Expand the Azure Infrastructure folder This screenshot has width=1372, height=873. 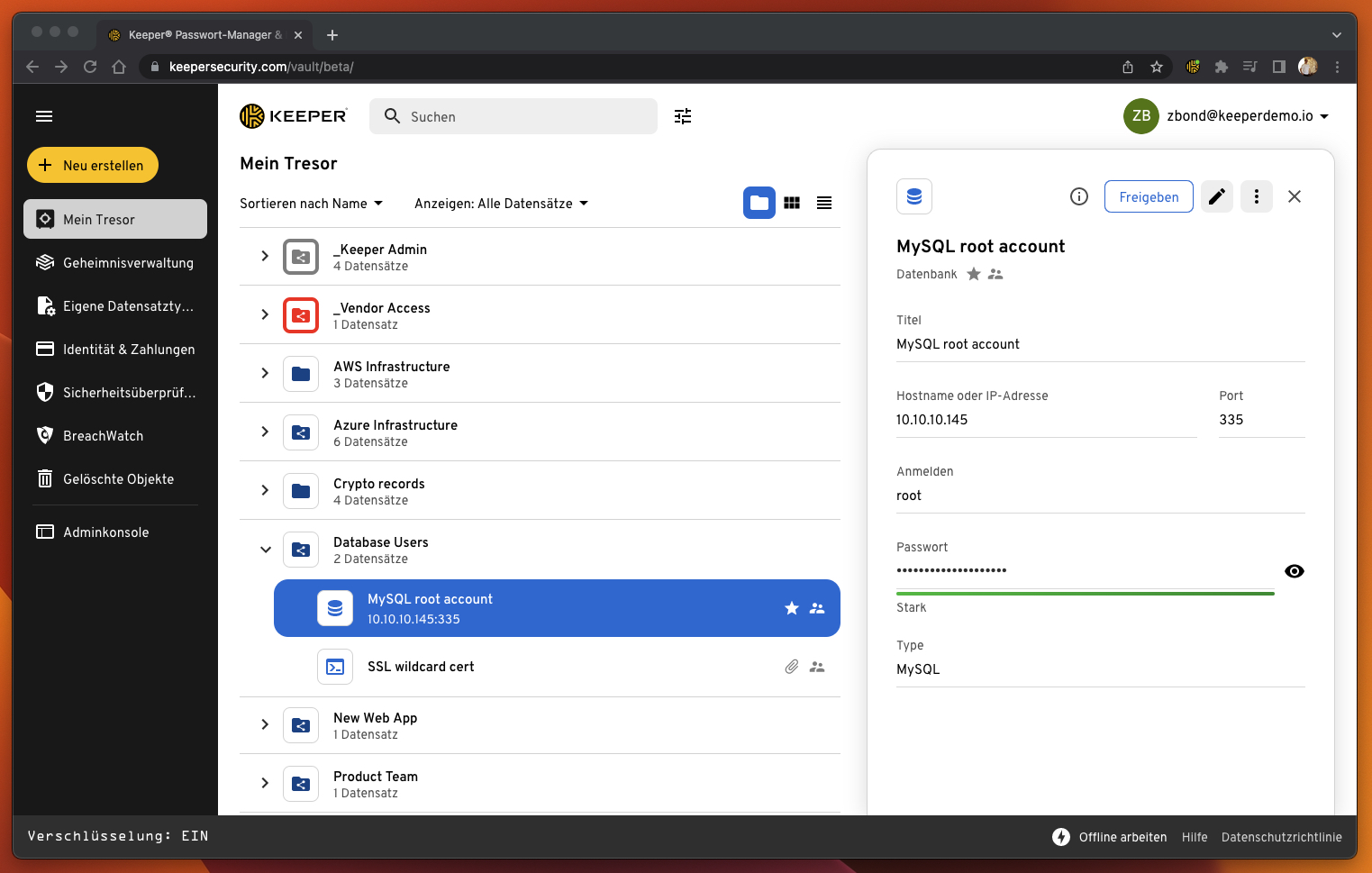pyautogui.click(x=265, y=432)
